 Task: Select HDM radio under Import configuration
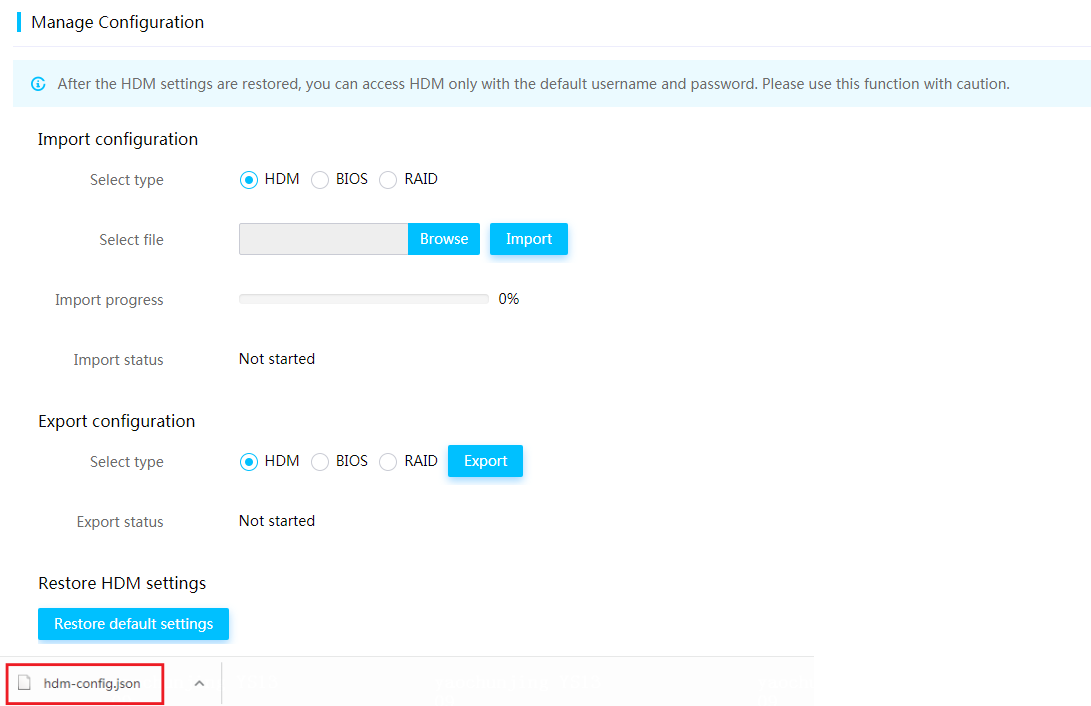tap(248, 180)
